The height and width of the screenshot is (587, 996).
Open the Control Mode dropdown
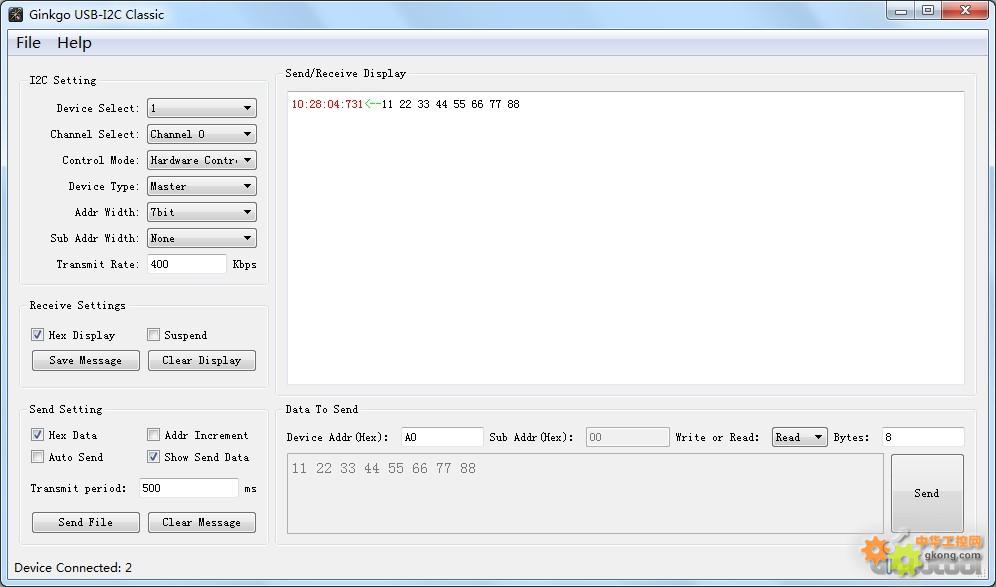tap(202, 160)
